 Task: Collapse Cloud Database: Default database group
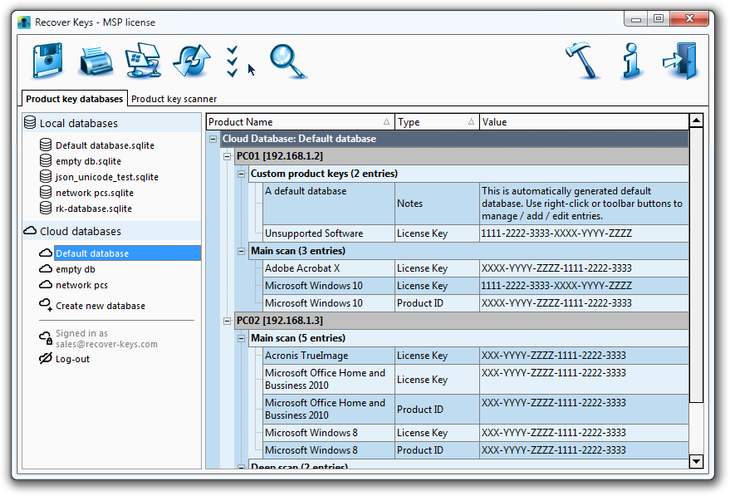click(213, 139)
